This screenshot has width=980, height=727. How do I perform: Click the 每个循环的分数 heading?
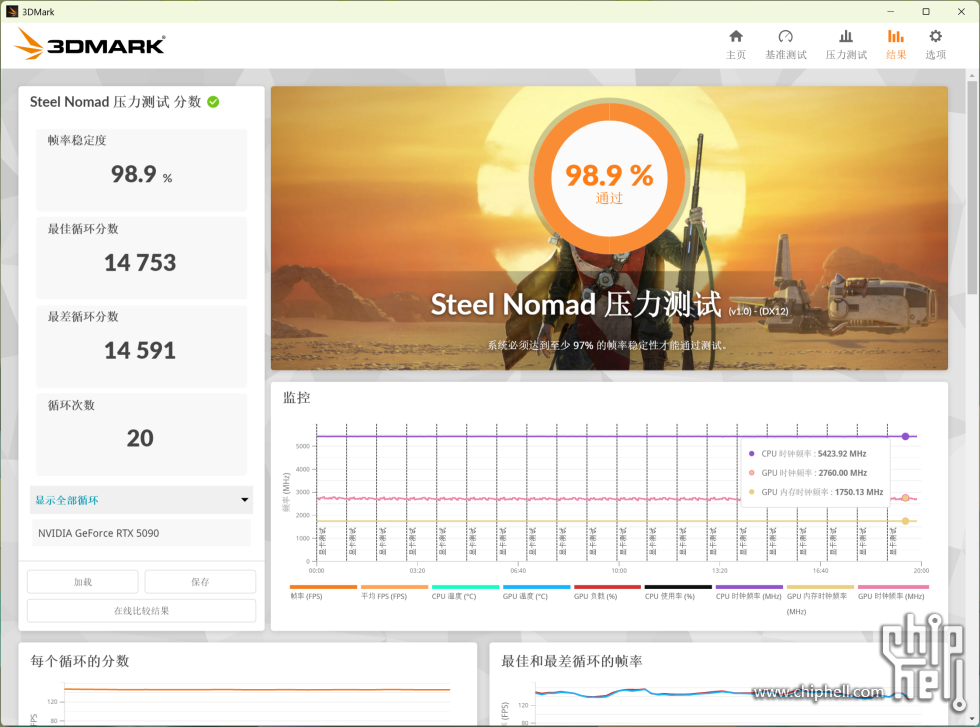click(80, 661)
